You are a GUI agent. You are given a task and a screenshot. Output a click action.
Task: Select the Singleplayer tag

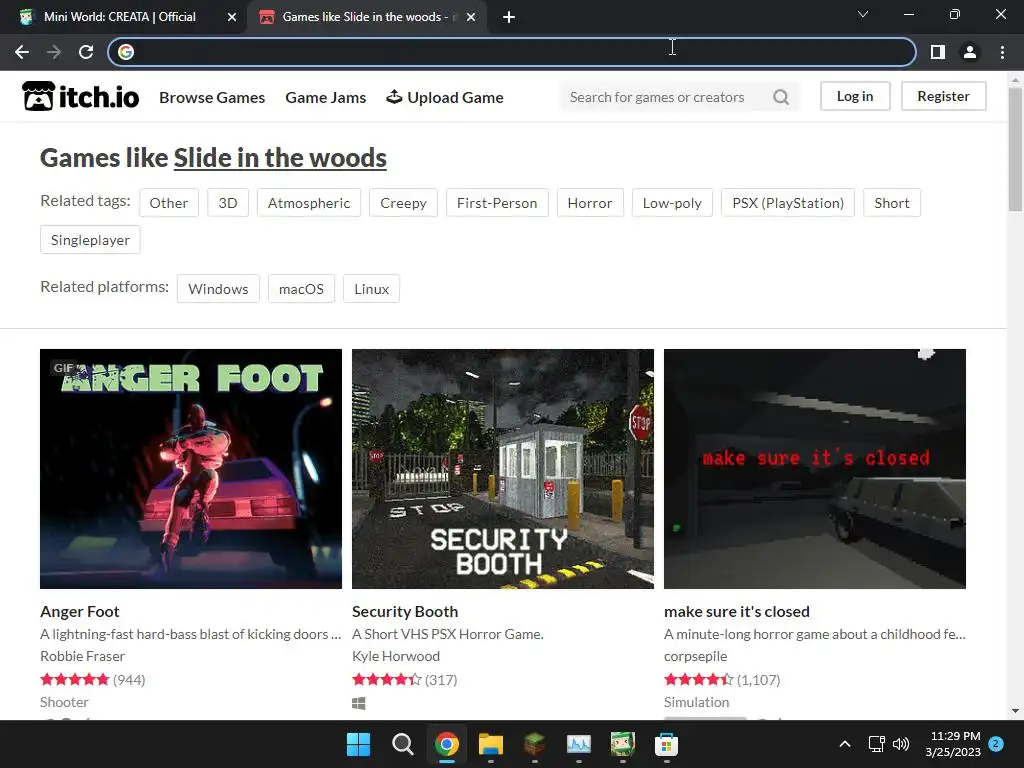pos(90,240)
